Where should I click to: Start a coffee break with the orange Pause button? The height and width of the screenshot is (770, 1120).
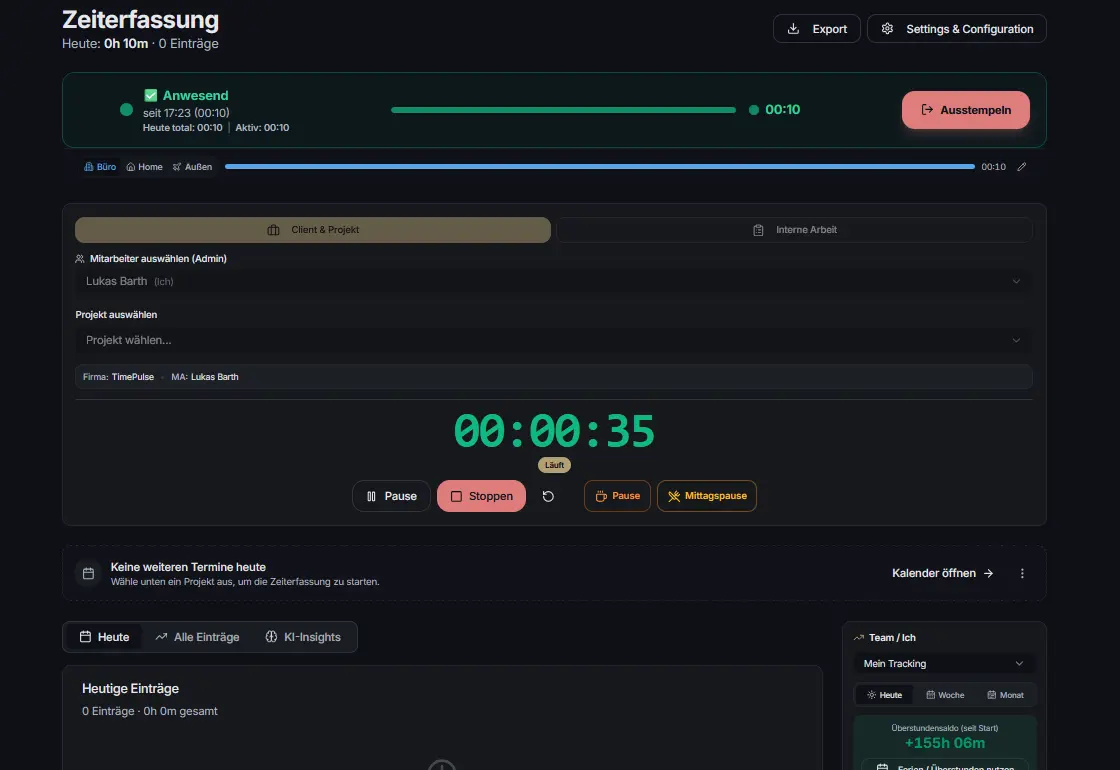click(617, 496)
